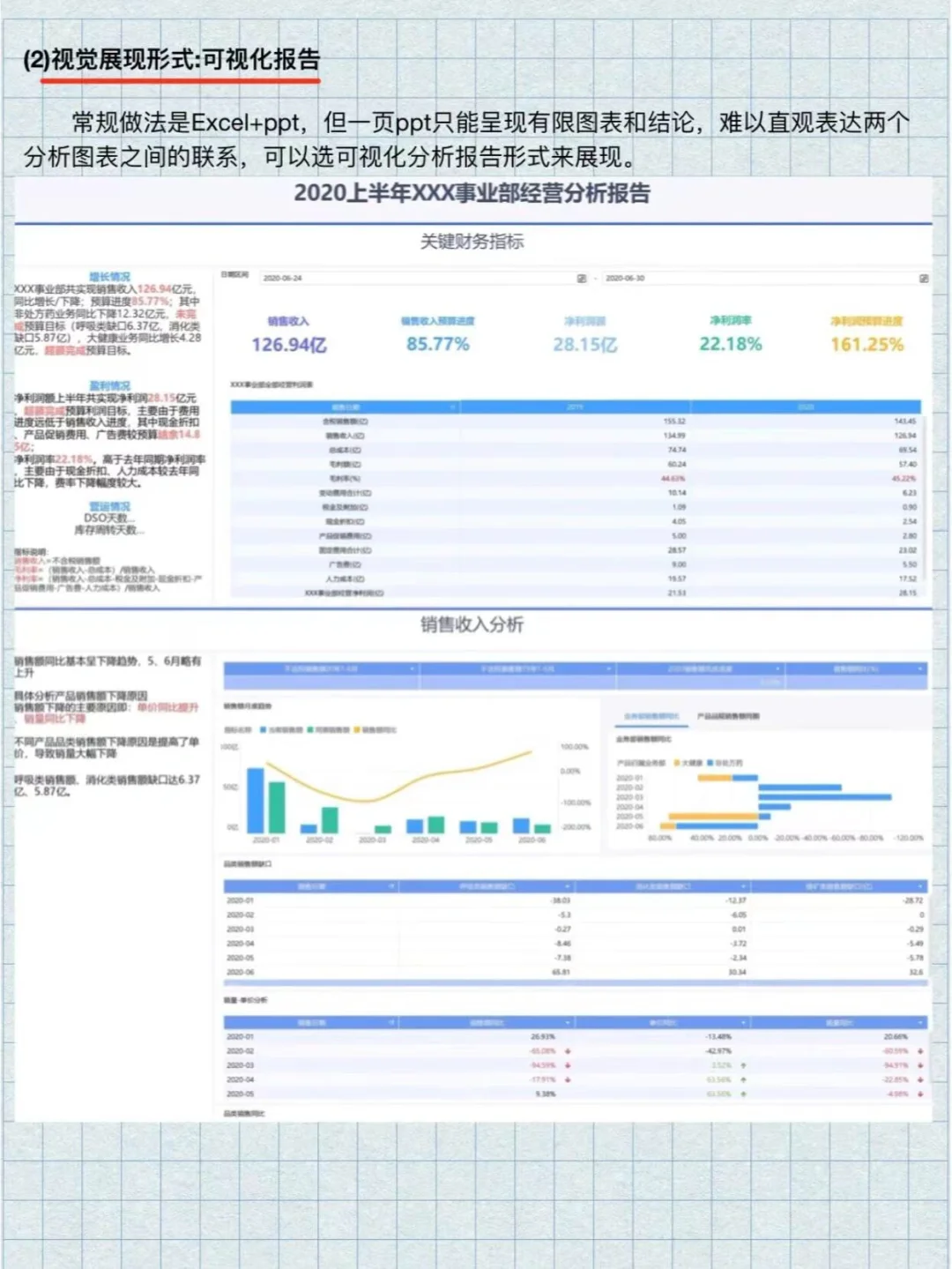Click the 143.45 cell in profit table
Image resolution: width=952 pixels, height=1269 pixels.
[905, 422]
